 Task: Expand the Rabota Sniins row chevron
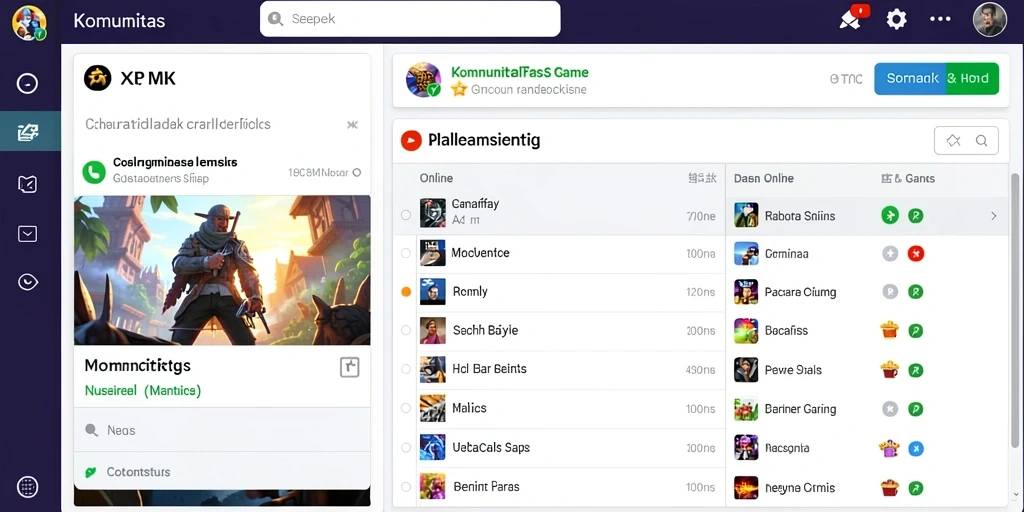[x=994, y=216]
